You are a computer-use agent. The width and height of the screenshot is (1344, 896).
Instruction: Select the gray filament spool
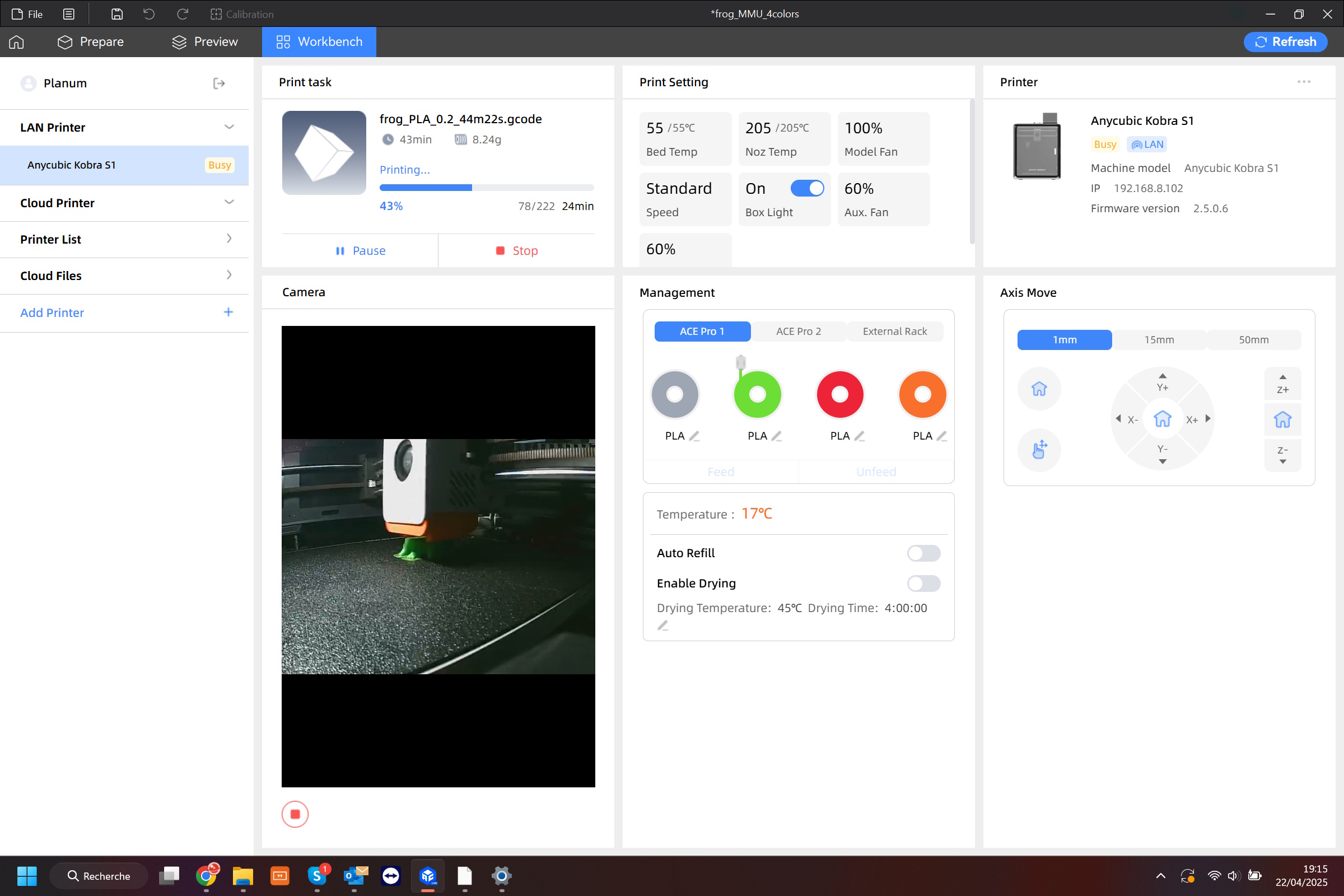click(675, 394)
